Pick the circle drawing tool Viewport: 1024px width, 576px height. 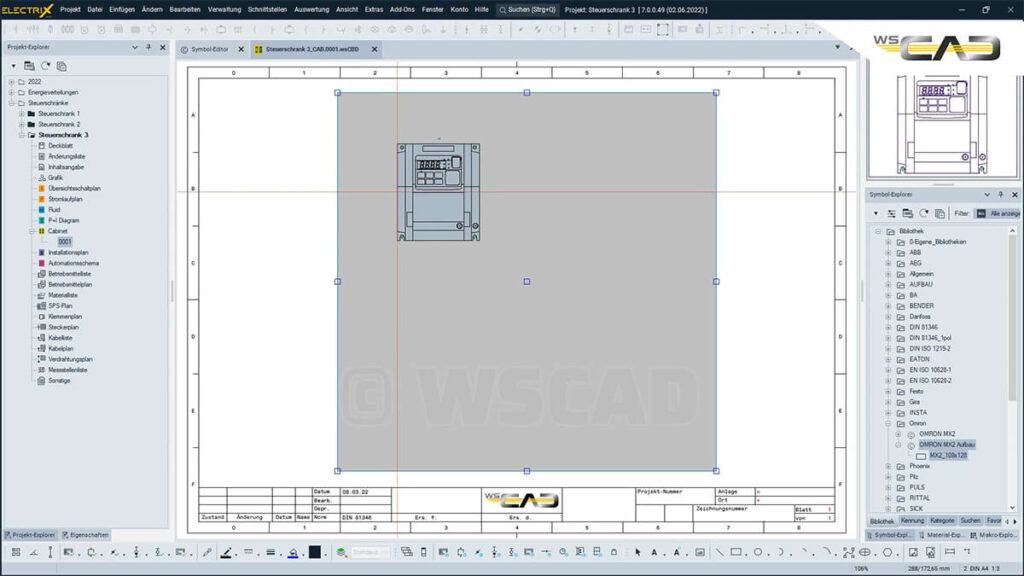[759, 552]
